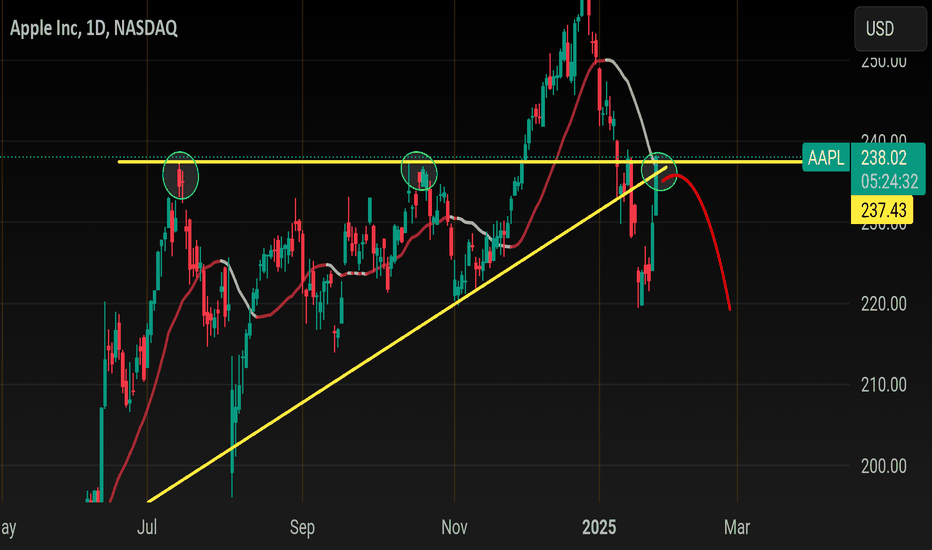Click the 05:24:32 countdown timer
Image resolution: width=932 pixels, height=550 pixels.
click(x=889, y=181)
